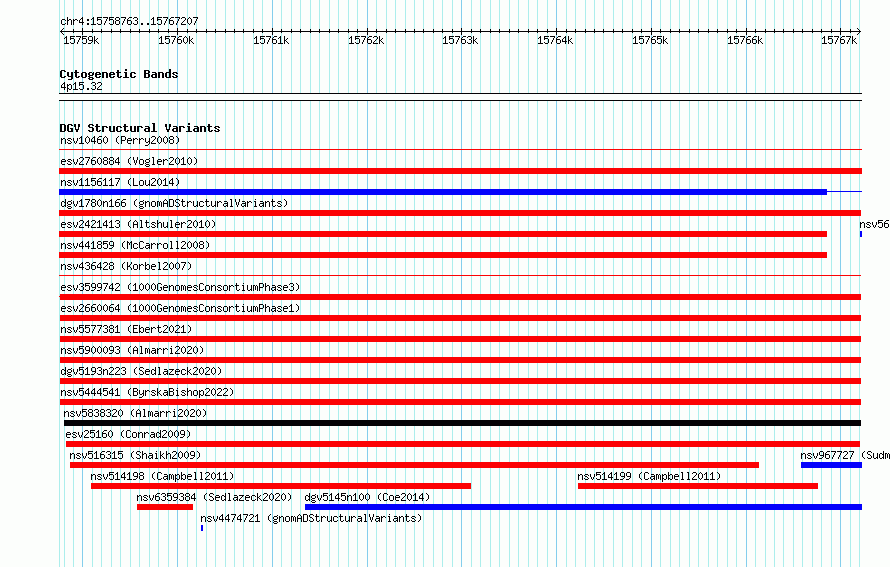Click nsv5900093 (Almarri2020) variant label
The width and height of the screenshot is (890, 567).
coord(132,350)
